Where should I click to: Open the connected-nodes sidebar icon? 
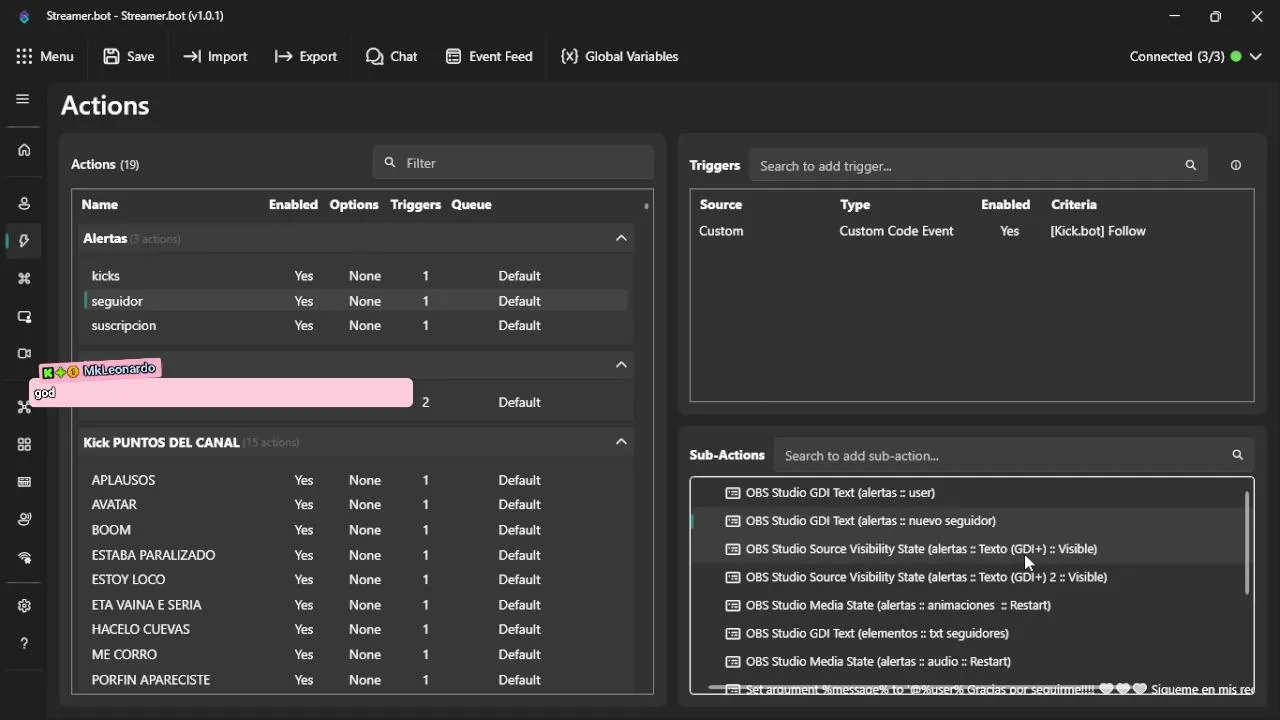24,407
